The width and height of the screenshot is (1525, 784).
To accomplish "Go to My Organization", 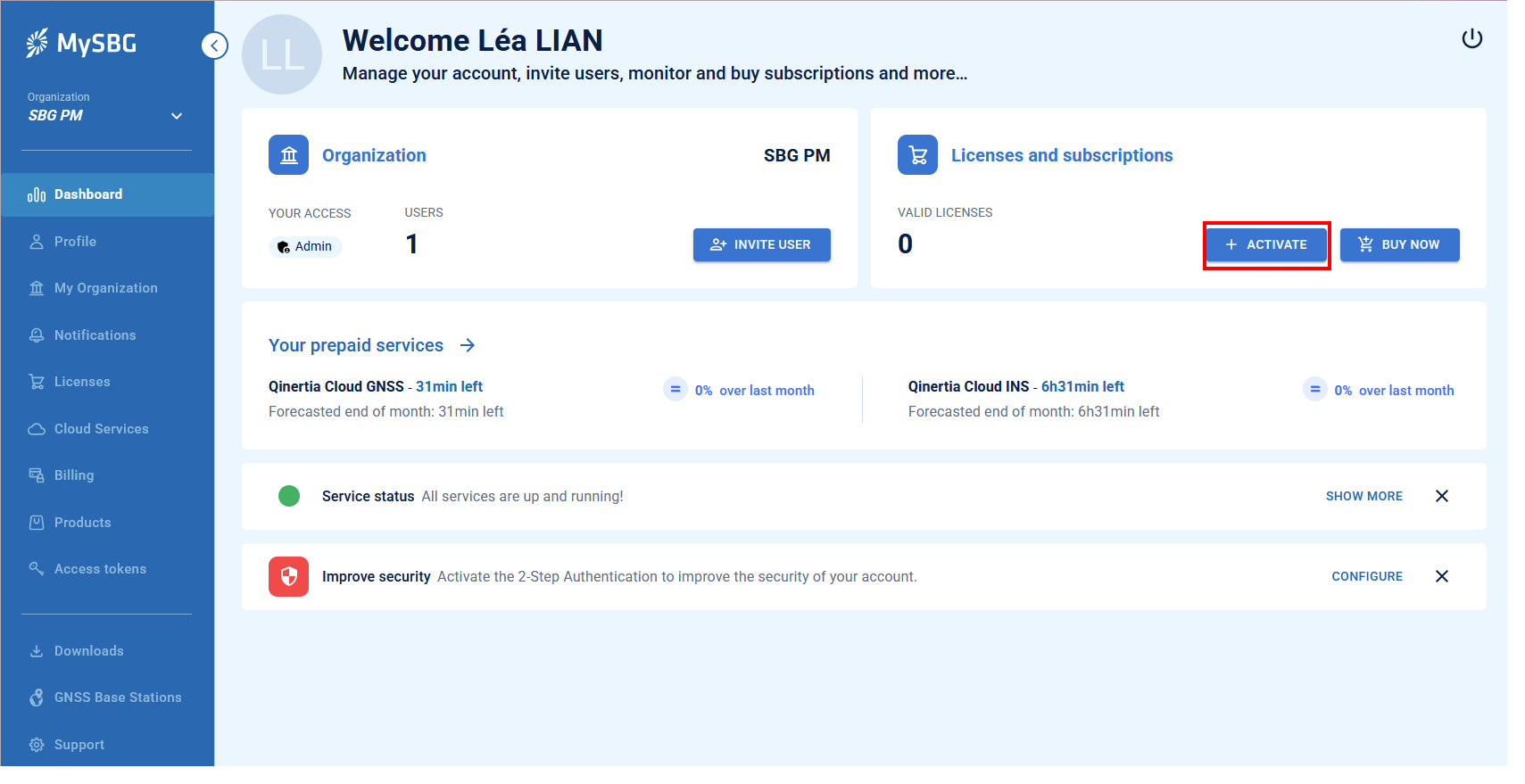I will pos(107,288).
